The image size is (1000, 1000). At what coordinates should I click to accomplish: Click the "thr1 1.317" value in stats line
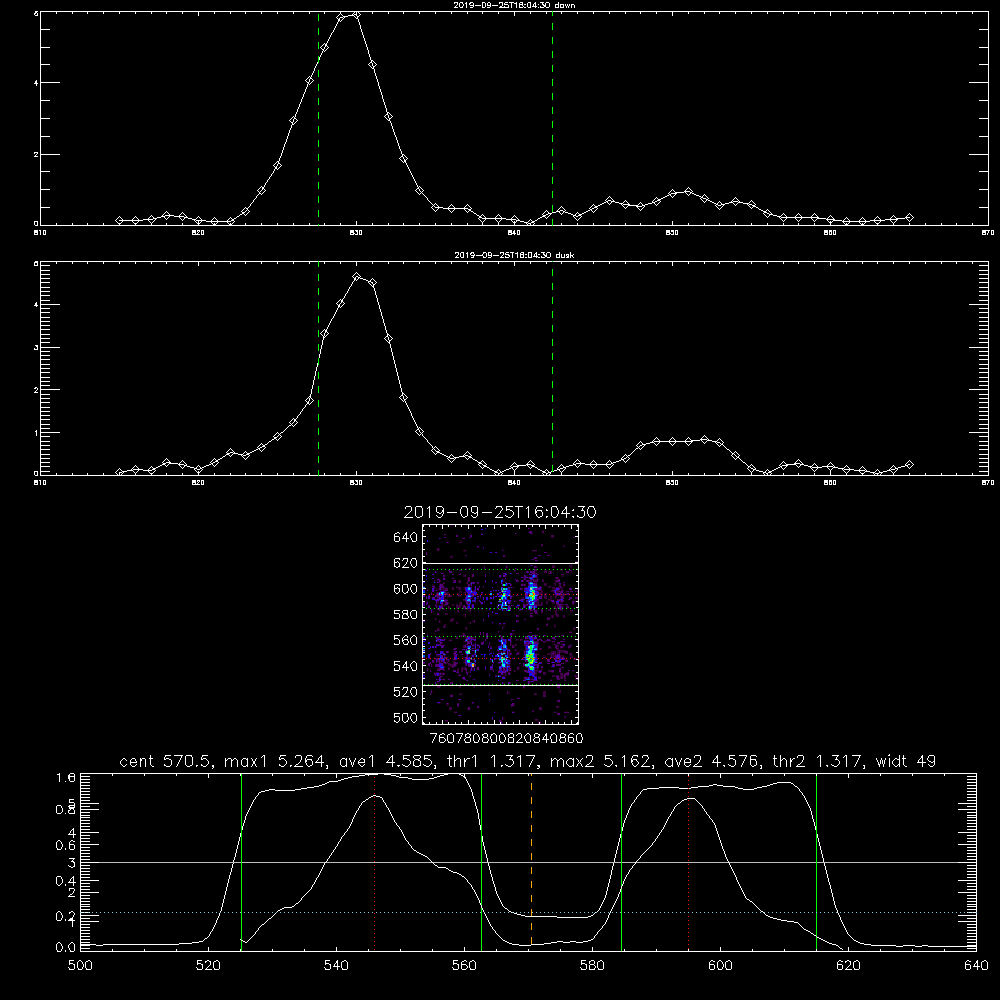coord(491,761)
